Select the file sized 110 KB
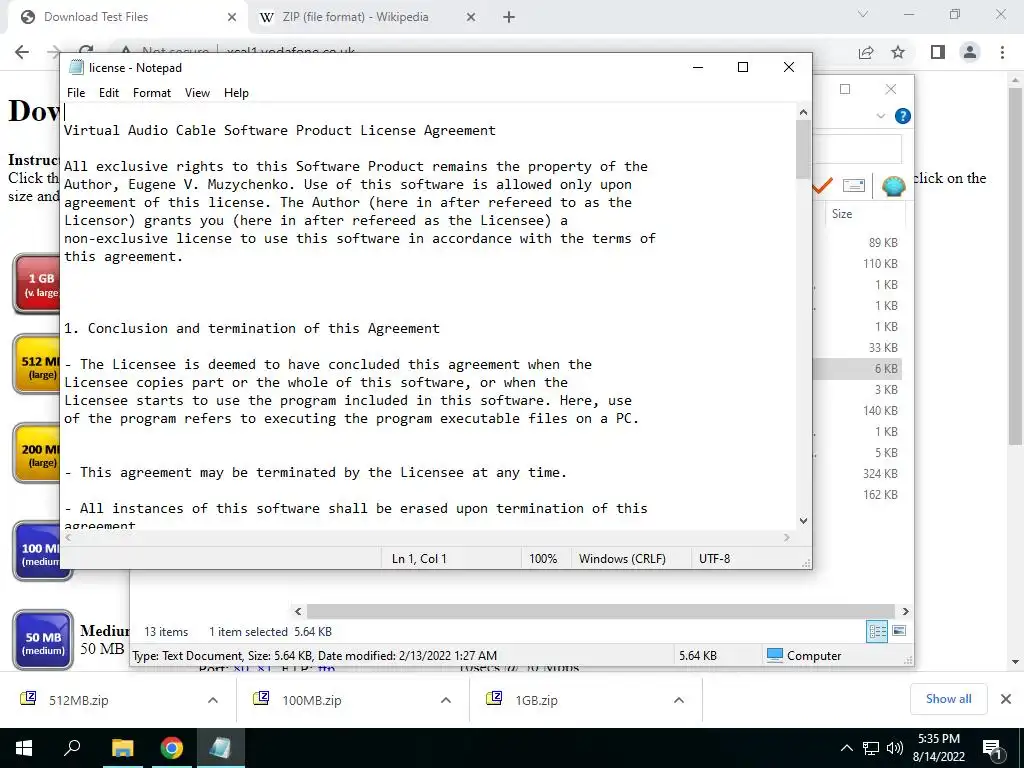1024x768 pixels. click(880, 263)
